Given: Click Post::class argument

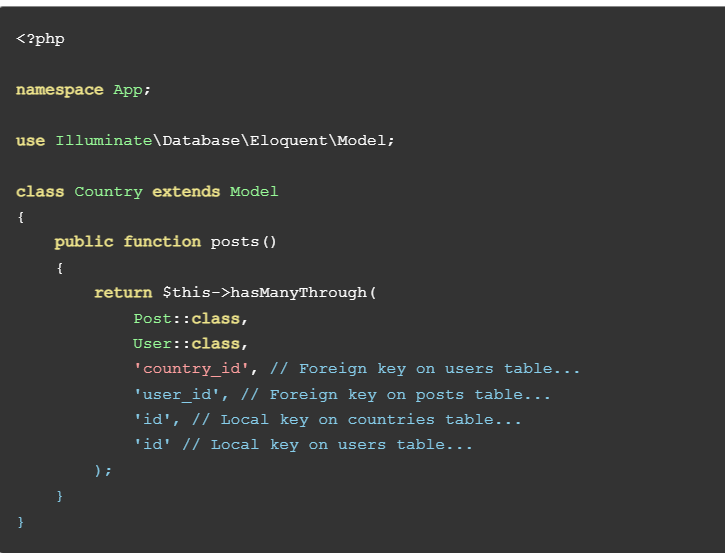Looking at the screenshot, I should click(186, 319).
